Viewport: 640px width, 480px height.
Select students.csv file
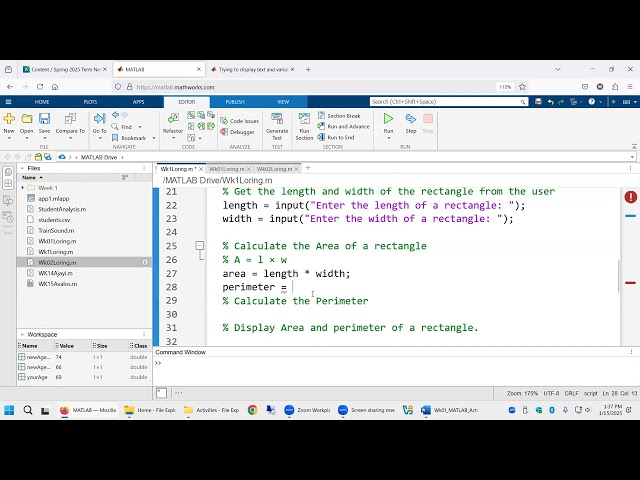pos(54,220)
